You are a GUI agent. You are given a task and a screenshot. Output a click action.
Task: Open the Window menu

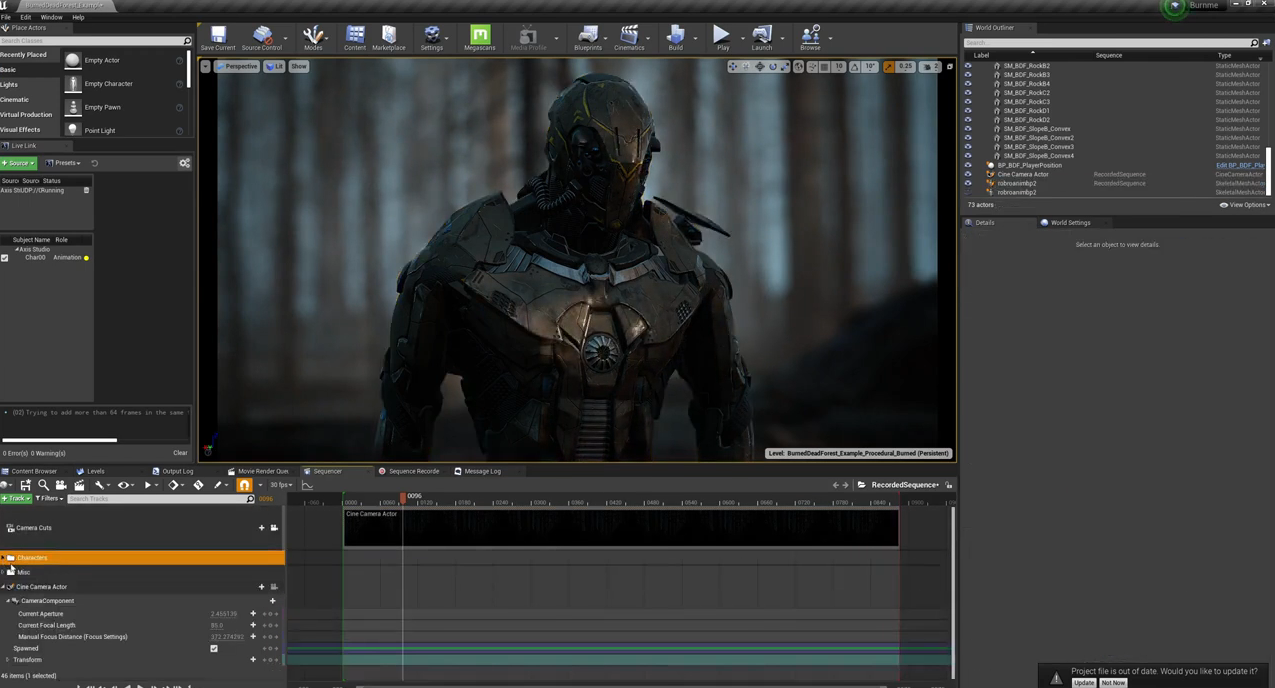click(51, 17)
